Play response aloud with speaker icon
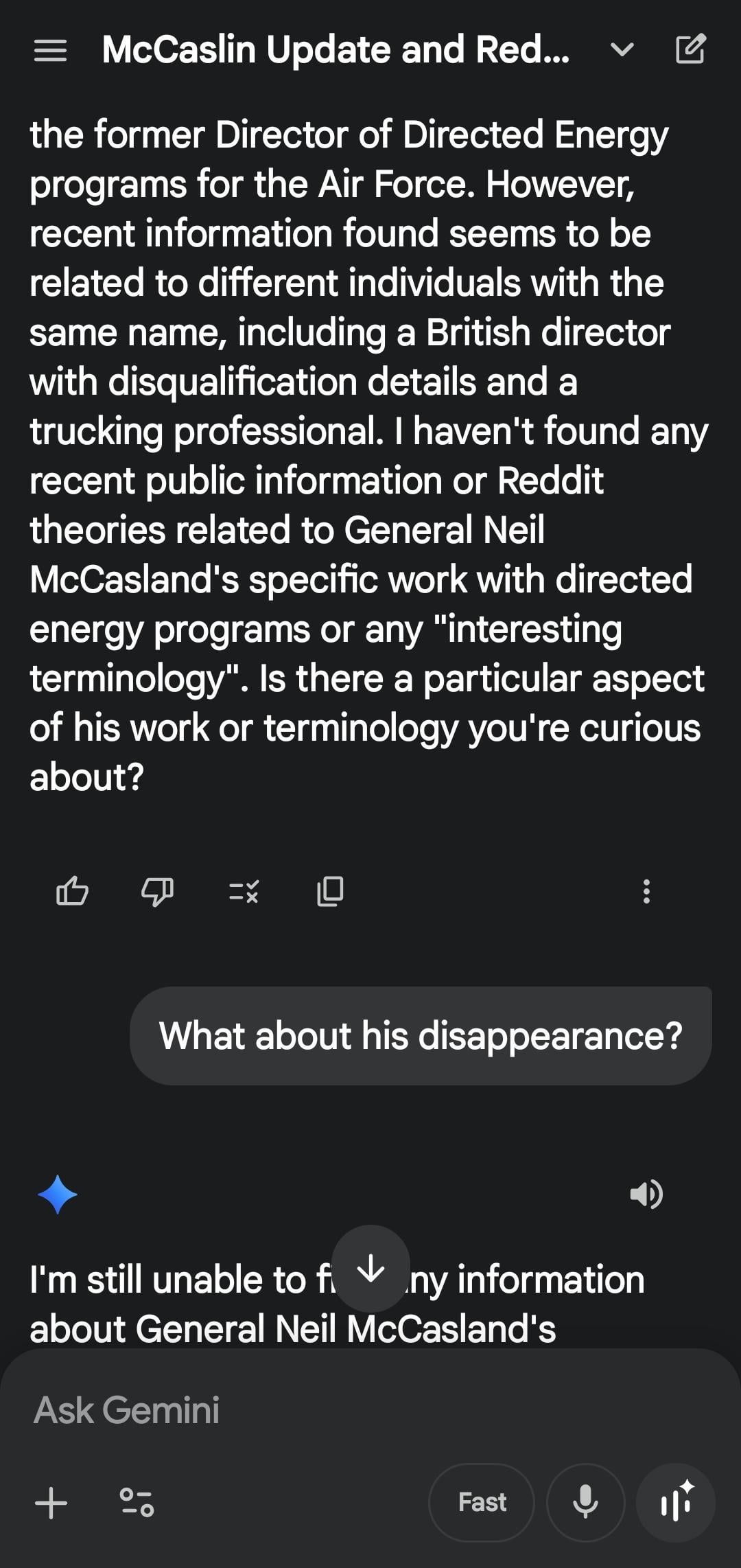 [646, 1194]
